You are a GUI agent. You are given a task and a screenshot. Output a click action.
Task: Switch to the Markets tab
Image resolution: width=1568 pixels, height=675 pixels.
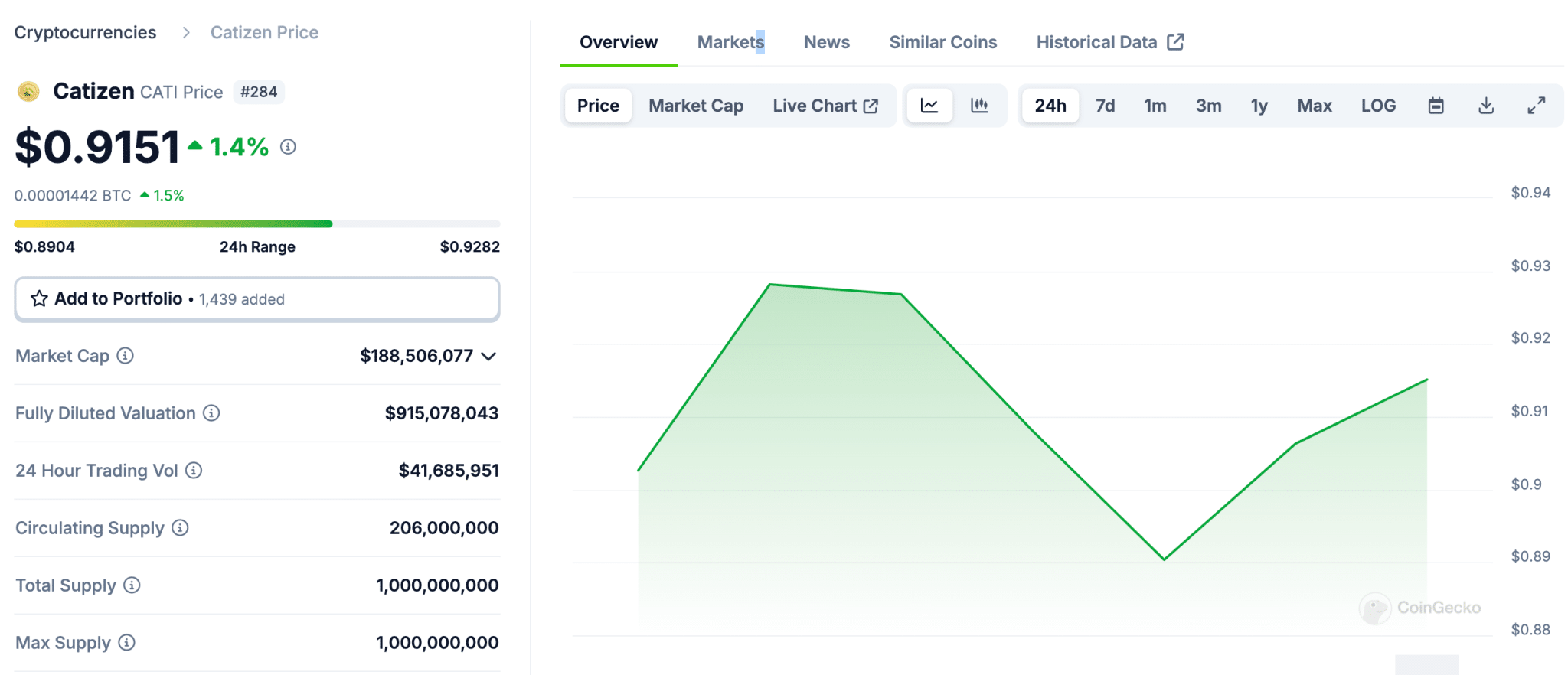pyautogui.click(x=730, y=42)
